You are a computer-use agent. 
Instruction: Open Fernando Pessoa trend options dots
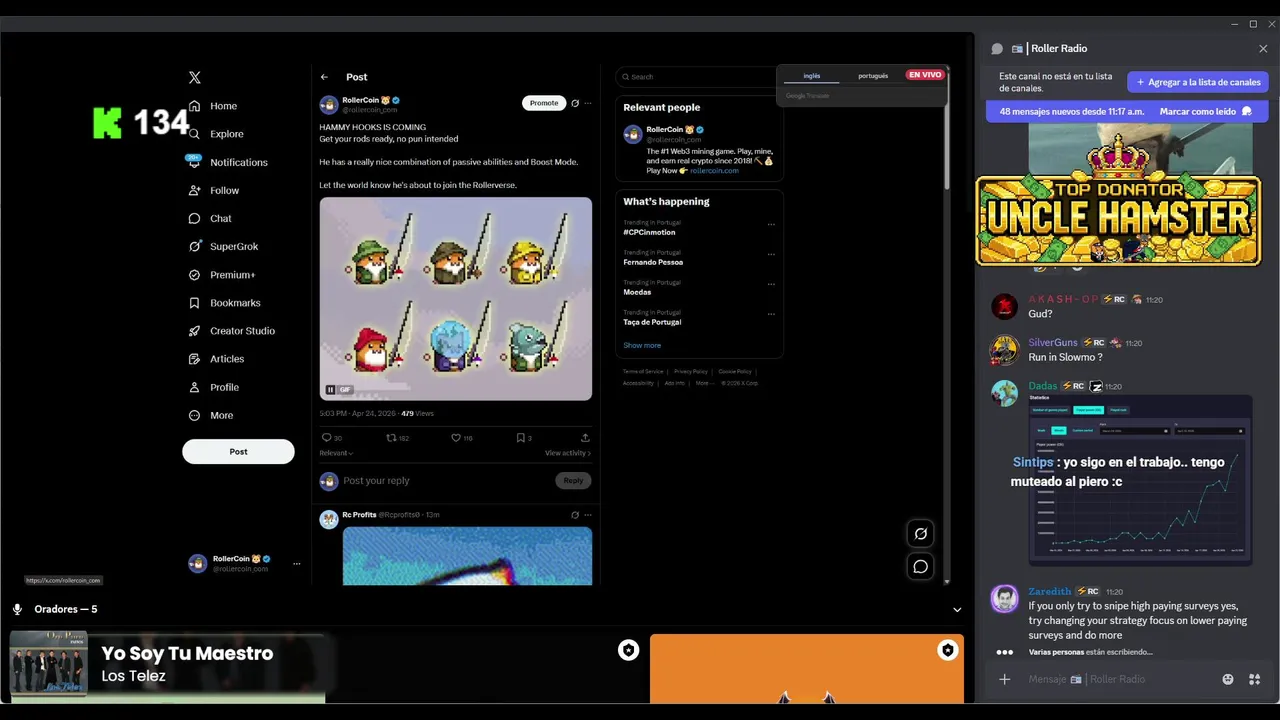point(771,254)
